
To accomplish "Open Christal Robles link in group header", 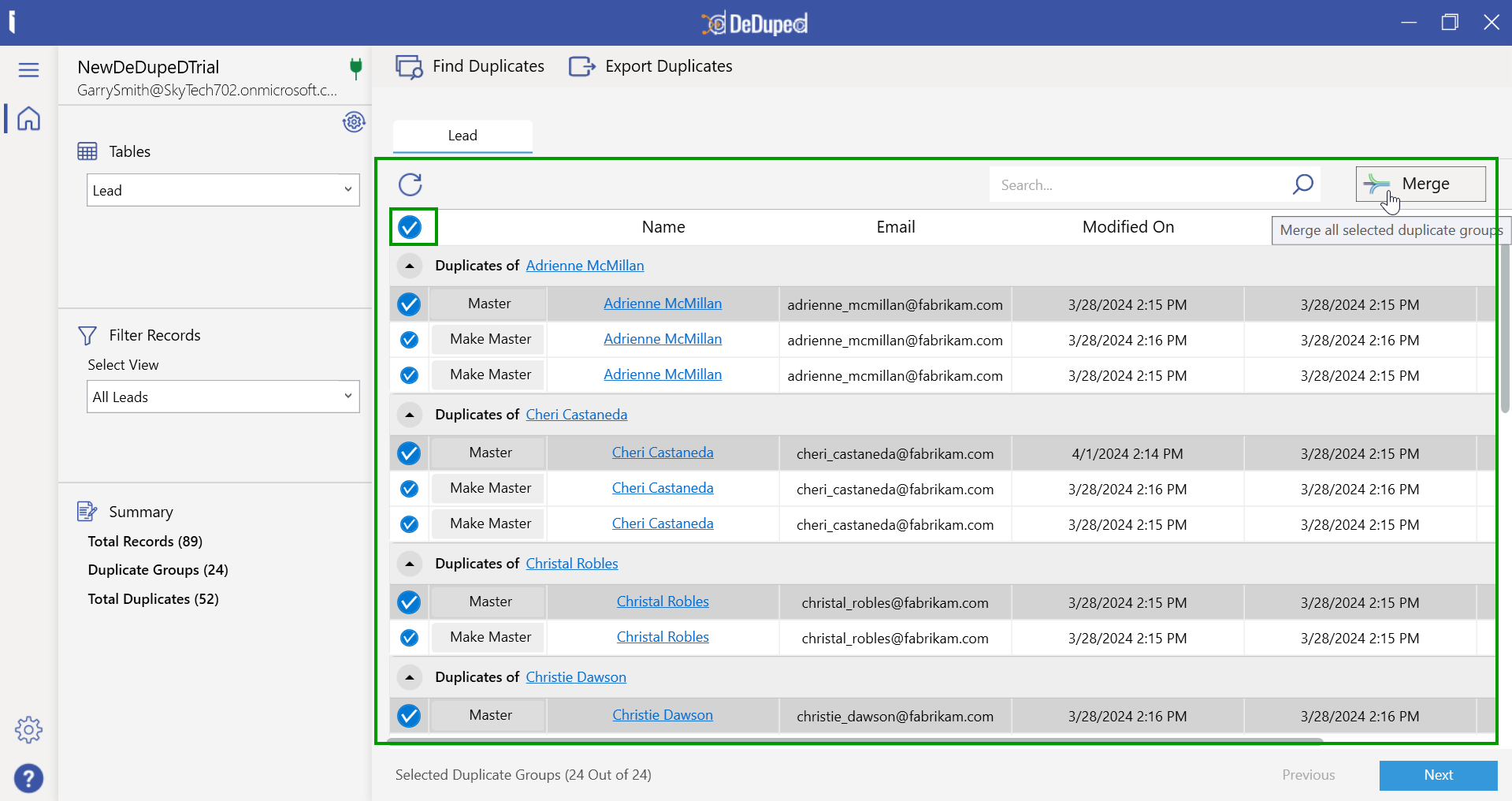I will coord(572,564).
